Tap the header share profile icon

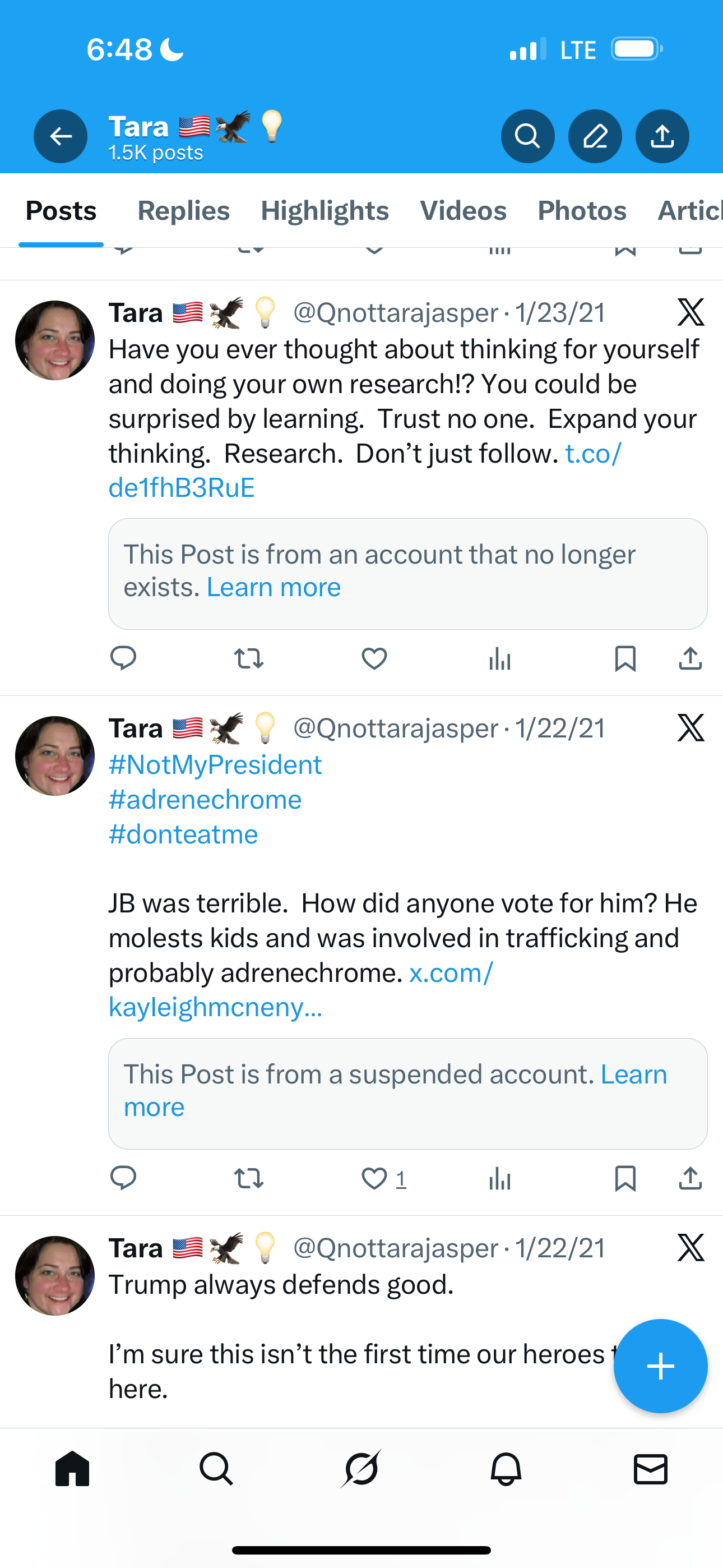(662, 136)
